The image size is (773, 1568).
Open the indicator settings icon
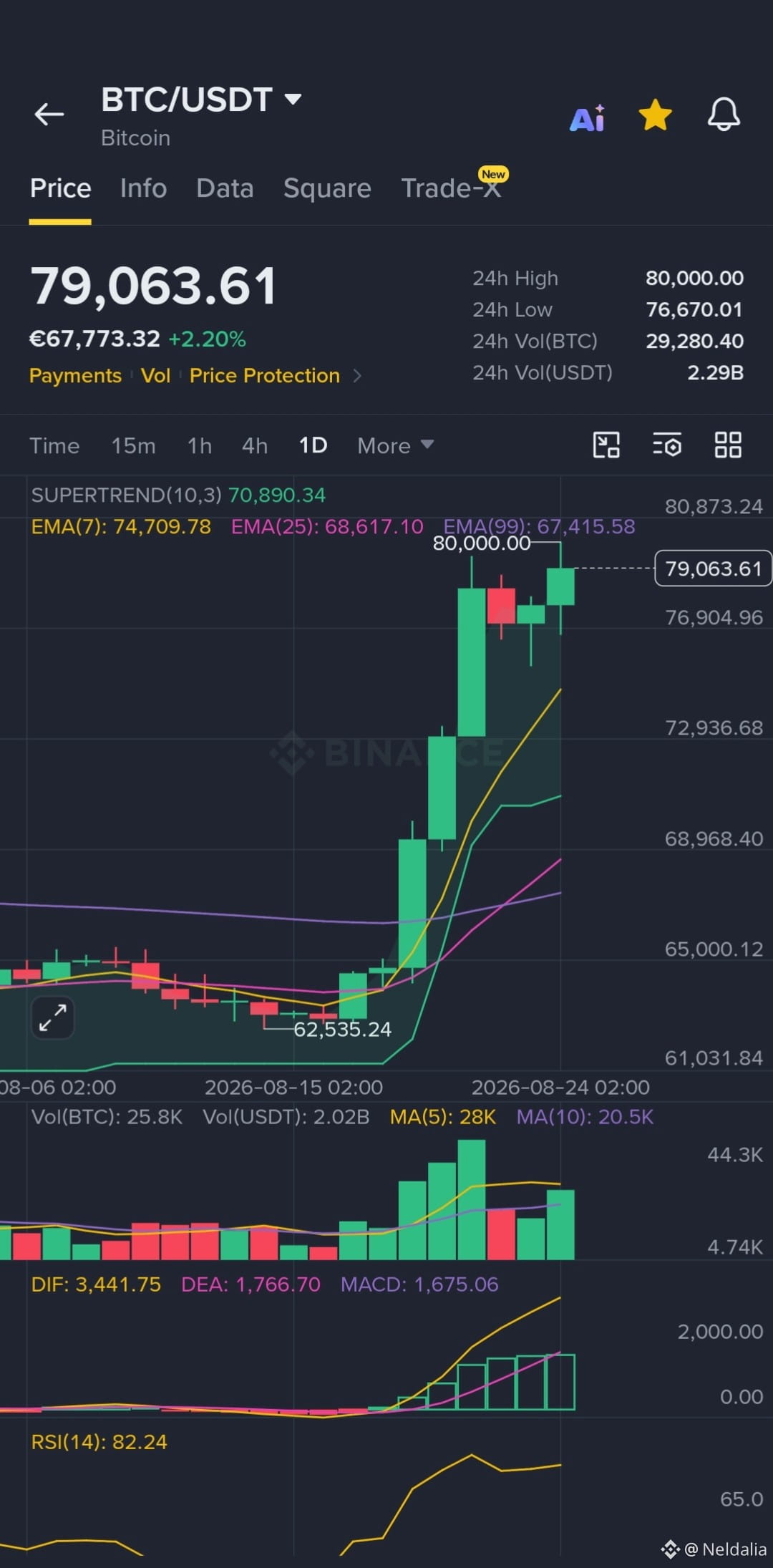click(667, 445)
